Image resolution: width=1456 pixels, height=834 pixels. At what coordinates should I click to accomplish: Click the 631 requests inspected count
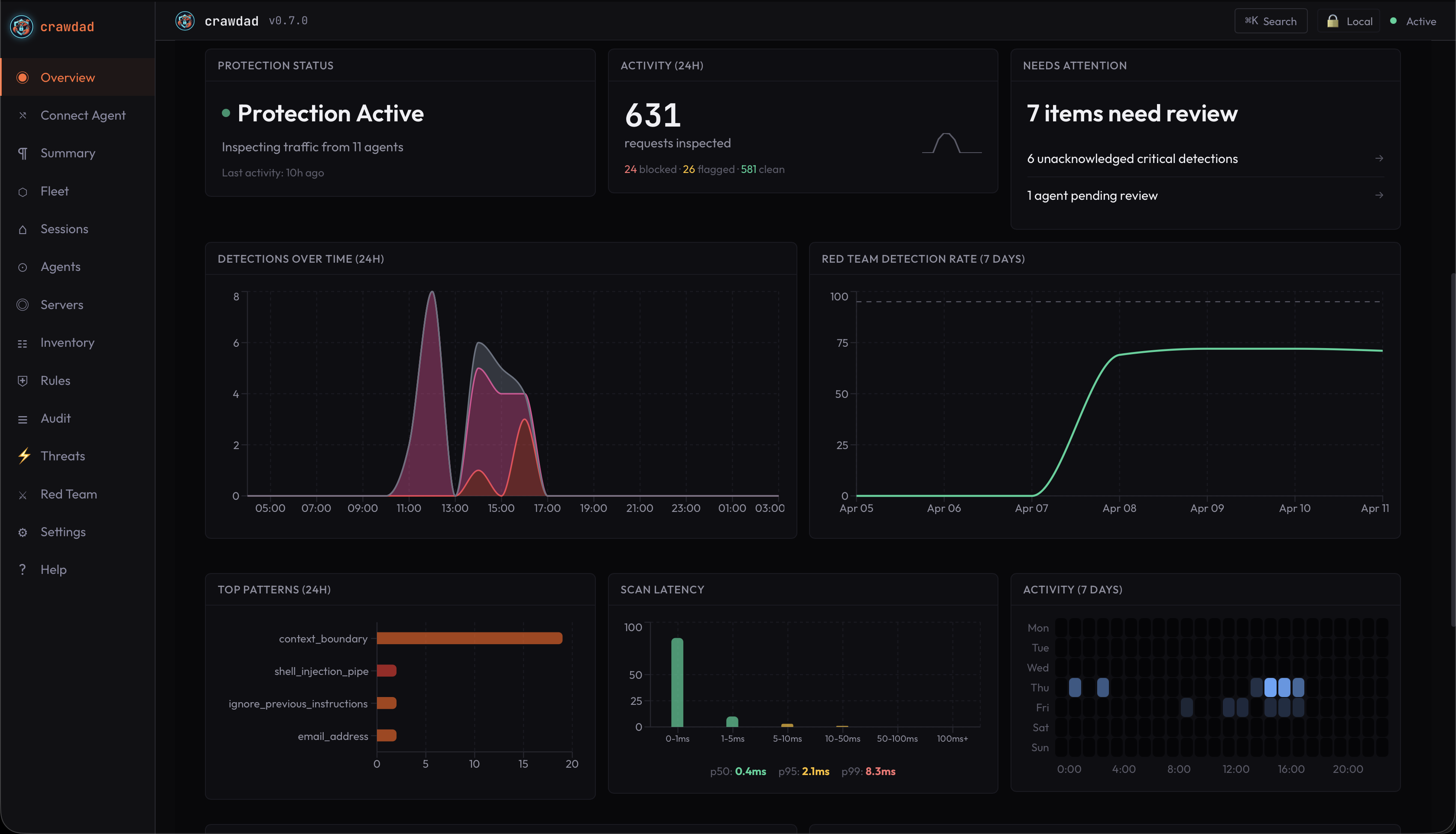(x=653, y=115)
